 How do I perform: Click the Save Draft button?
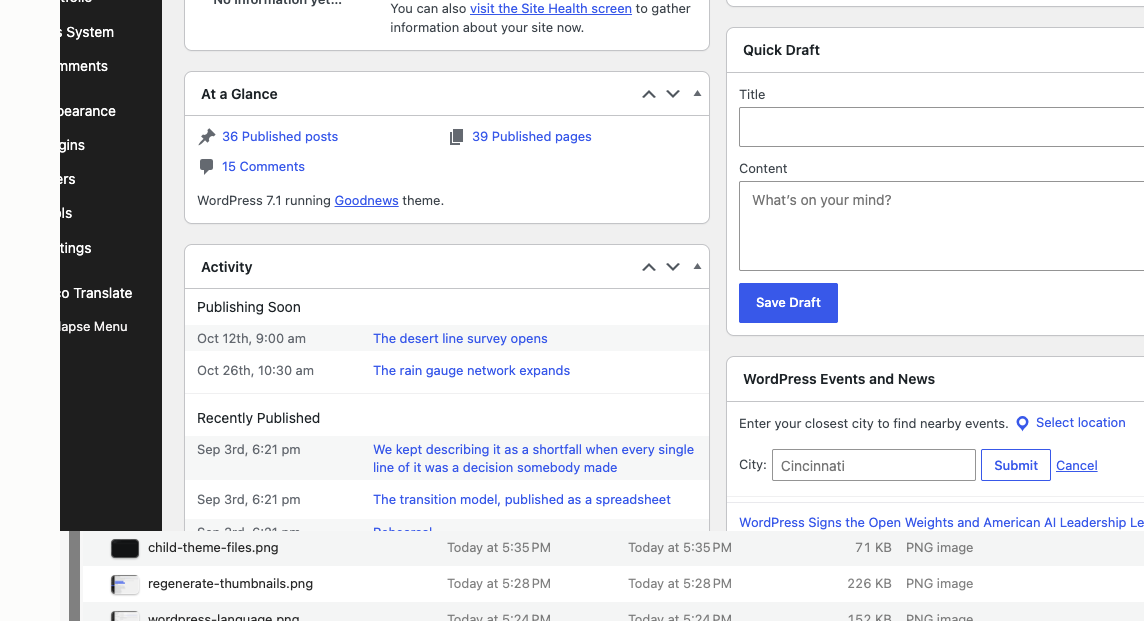coord(788,303)
